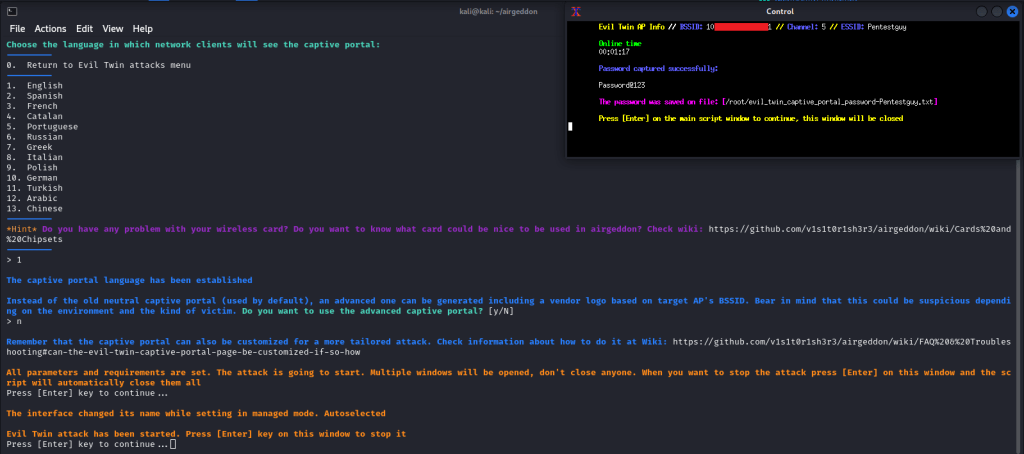Image resolution: width=1024 pixels, height=454 pixels.
Task: Maximize the Control window
Action: click(x=997, y=11)
